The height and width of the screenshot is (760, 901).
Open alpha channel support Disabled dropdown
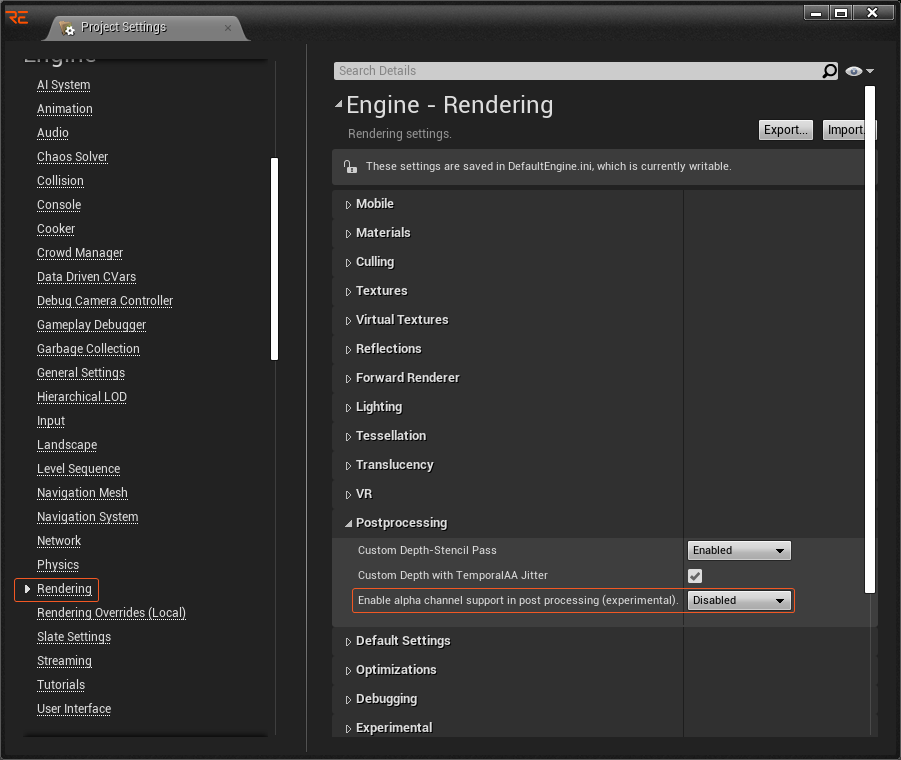click(x=739, y=600)
